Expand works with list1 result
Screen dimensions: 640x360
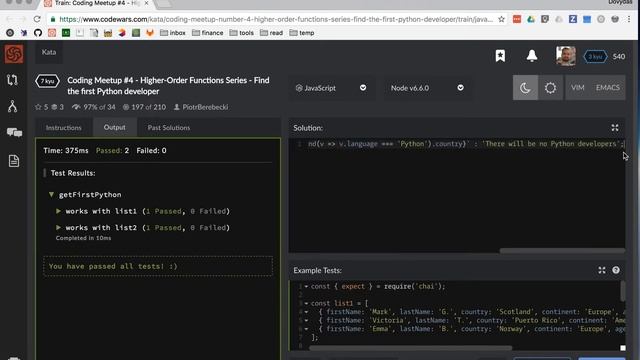(x=58, y=211)
